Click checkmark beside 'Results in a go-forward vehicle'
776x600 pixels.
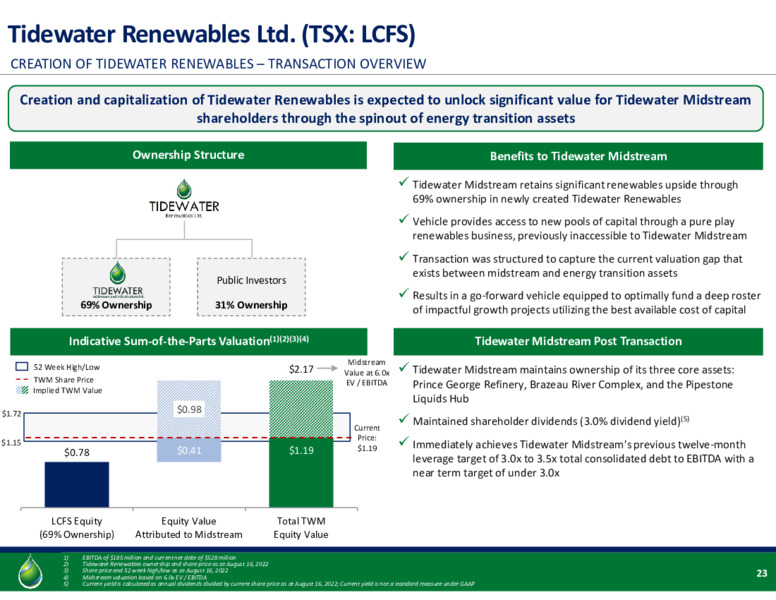(404, 293)
